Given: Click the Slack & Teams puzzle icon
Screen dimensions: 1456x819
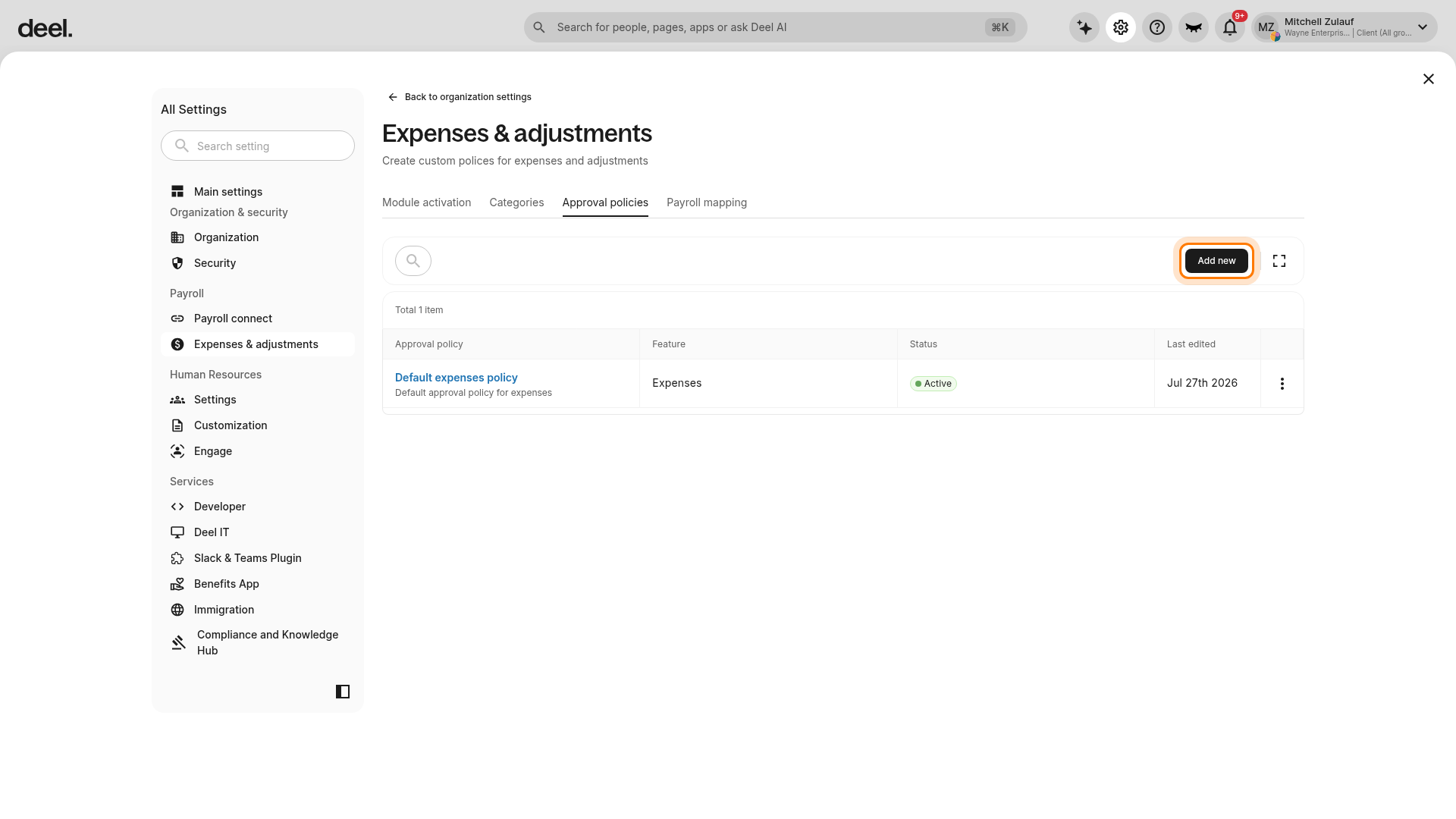Looking at the screenshot, I should [177, 558].
